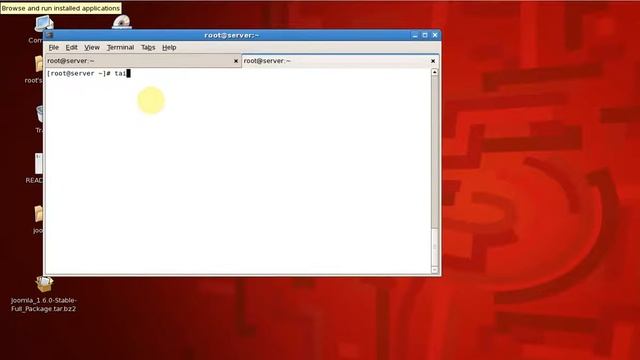Open the View menu
Image resolution: width=640 pixels, height=360 pixels.
click(92, 47)
